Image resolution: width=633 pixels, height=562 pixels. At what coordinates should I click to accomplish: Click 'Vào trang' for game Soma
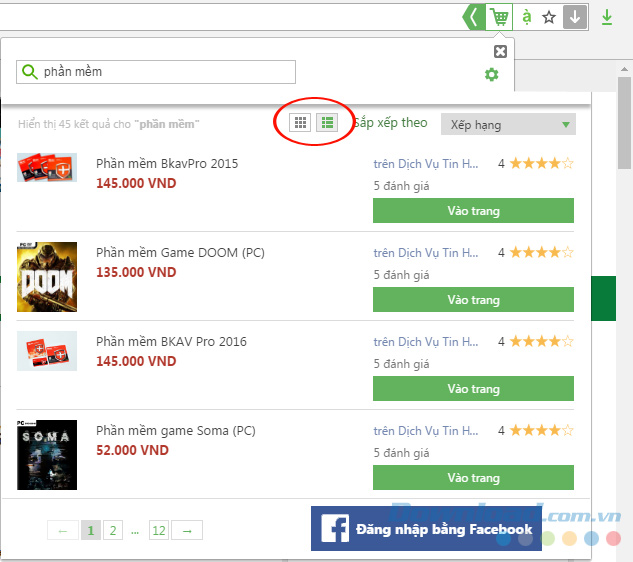pyautogui.click(x=473, y=478)
